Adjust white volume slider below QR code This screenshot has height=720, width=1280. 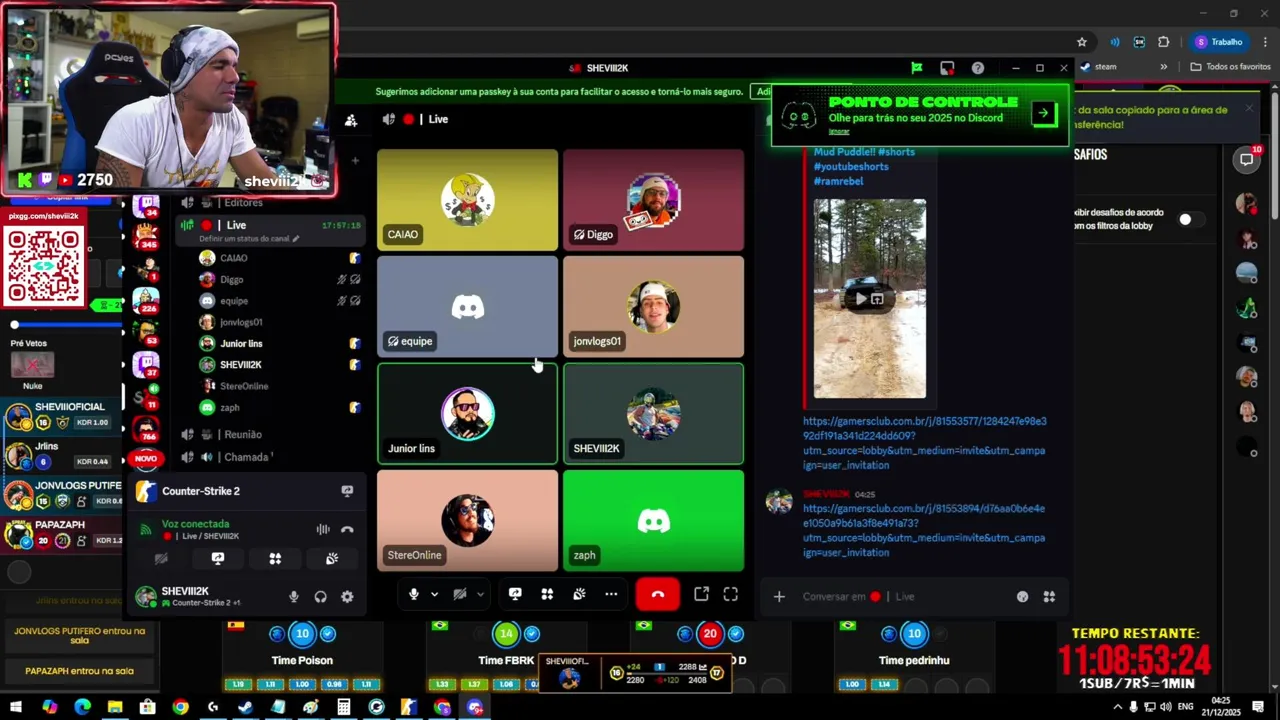coord(15,324)
